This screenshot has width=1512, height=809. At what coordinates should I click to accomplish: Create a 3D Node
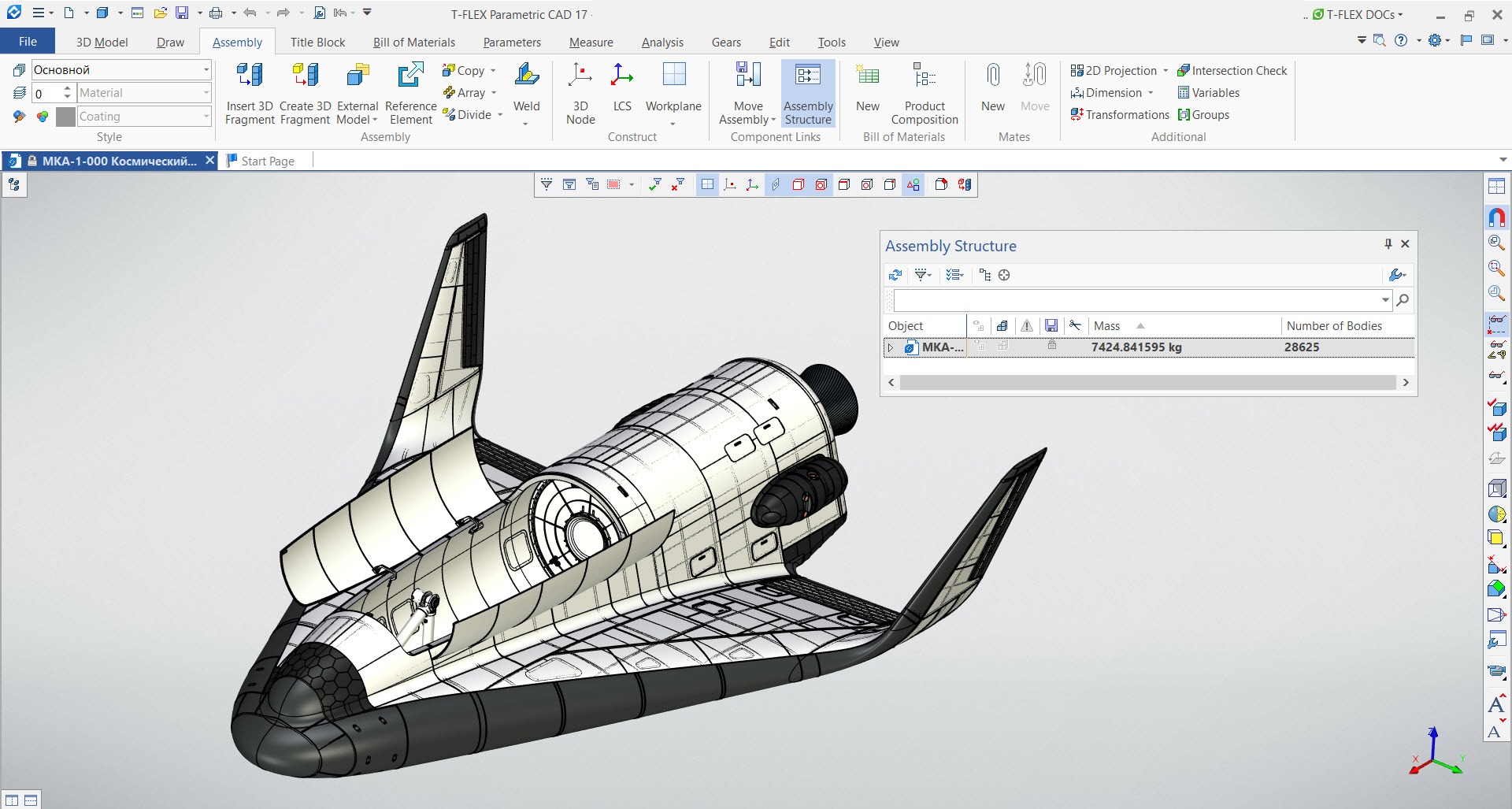(x=580, y=93)
